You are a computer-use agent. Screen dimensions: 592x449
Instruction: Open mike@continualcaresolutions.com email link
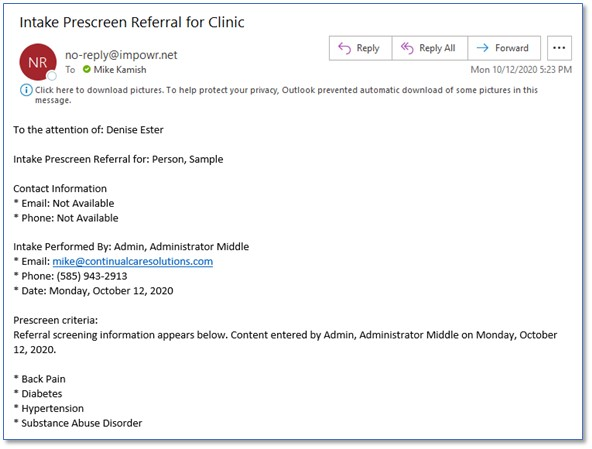point(133,261)
